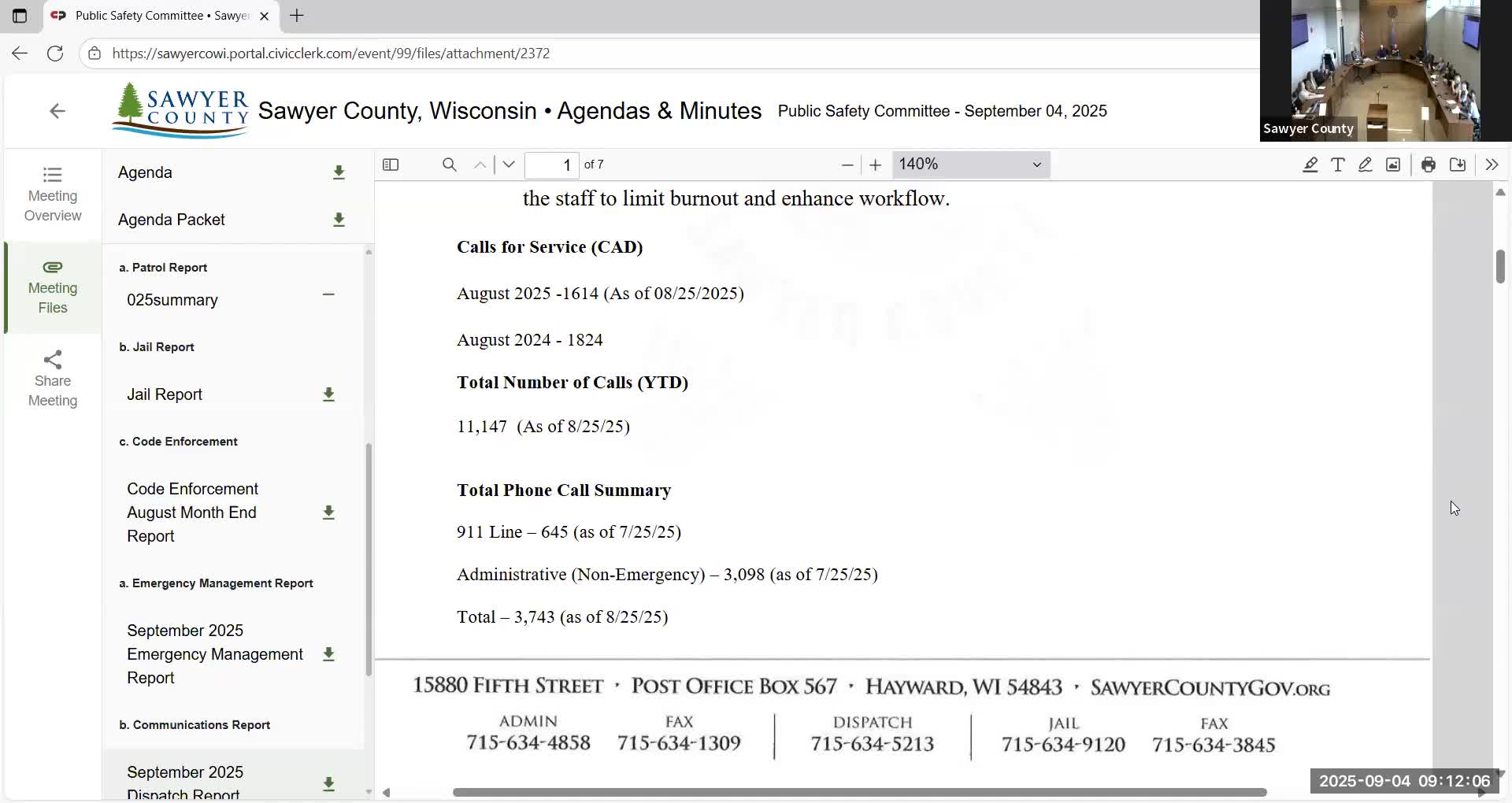Switch to Meeting Files tab
Viewport: 1512px width, 803px height.
pyautogui.click(x=53, y=287)
